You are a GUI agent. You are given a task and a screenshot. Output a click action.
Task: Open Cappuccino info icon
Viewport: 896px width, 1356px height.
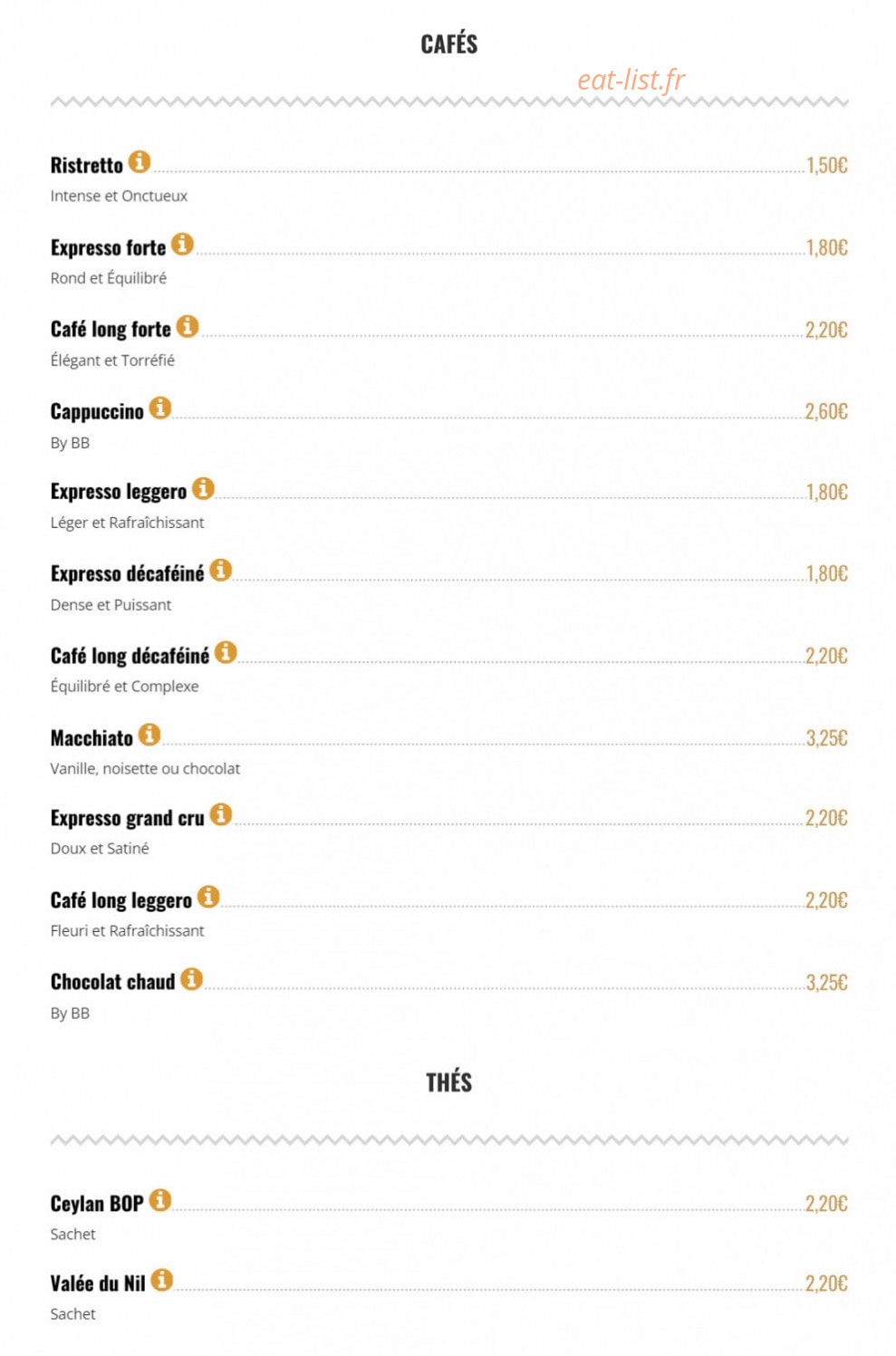160,409
